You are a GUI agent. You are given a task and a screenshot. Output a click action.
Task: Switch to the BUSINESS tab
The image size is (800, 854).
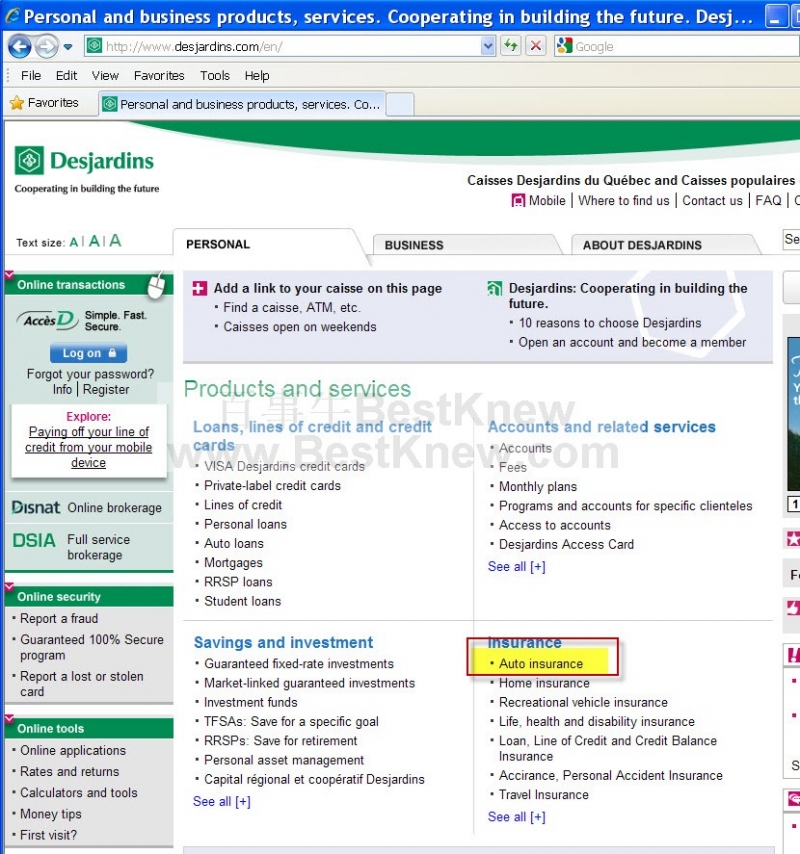click(x=414, y=246)
